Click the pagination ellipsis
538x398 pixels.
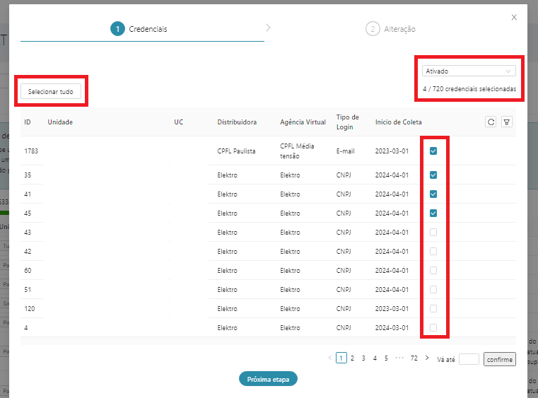(399, 358)
